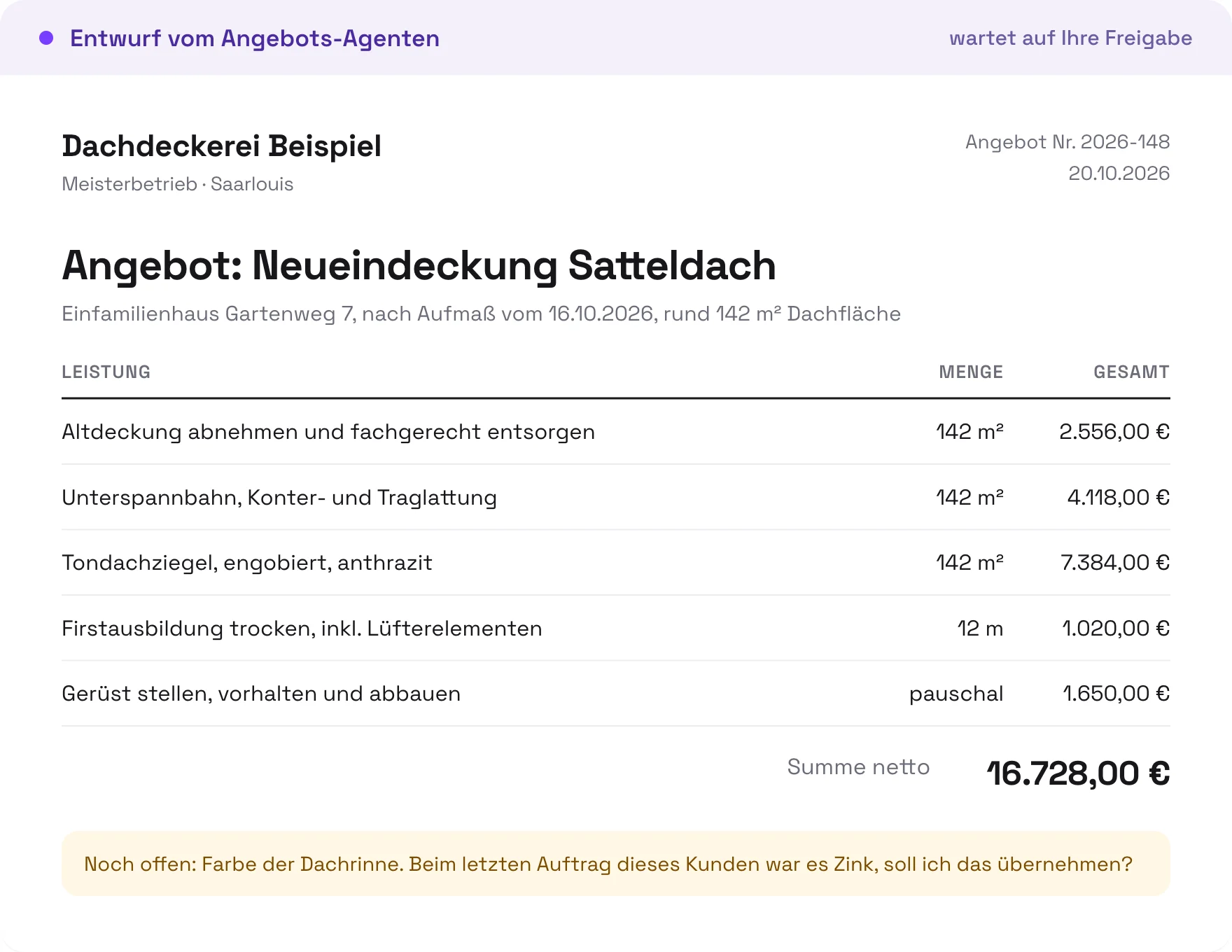Screen dimensions: 1232x952
Task: Click the purple status dot in the header
Action: click(46, 38)
